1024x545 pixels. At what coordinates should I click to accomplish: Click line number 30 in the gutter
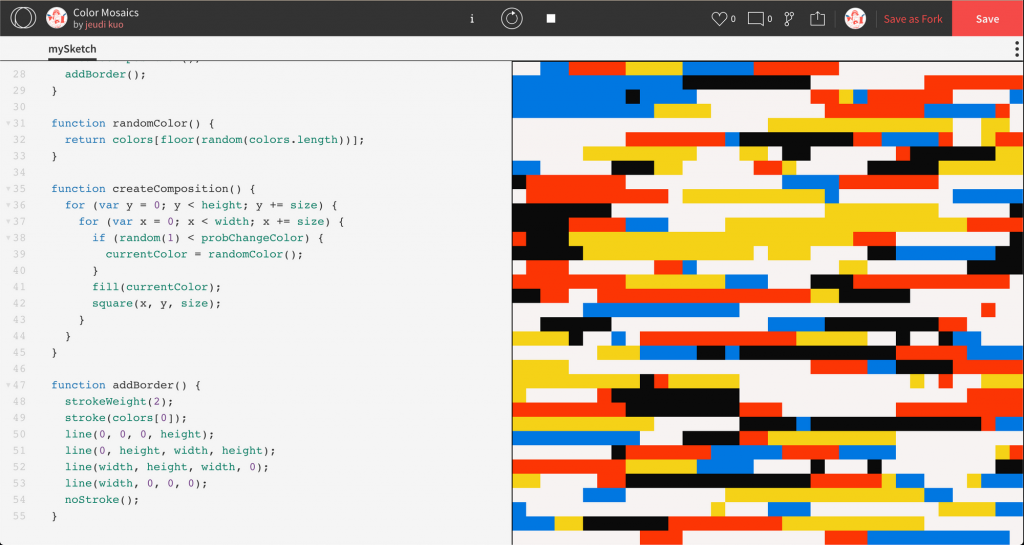point(18,107)
